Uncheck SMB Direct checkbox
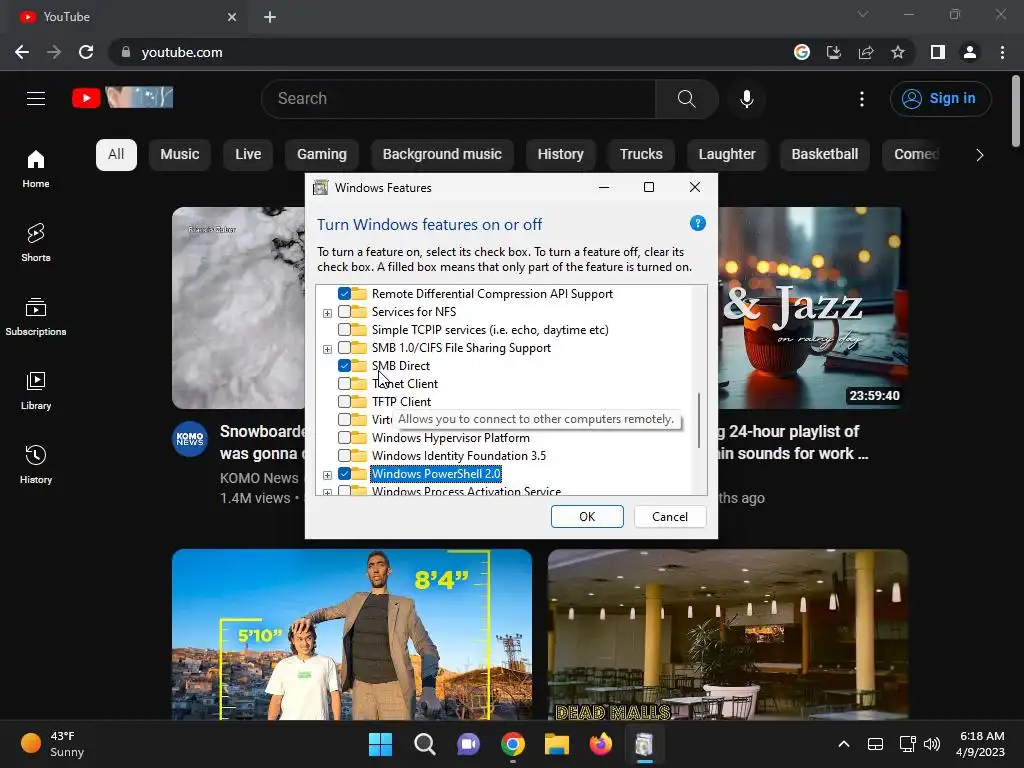Viewport: 1024px width, 768px height. (344, 366)
